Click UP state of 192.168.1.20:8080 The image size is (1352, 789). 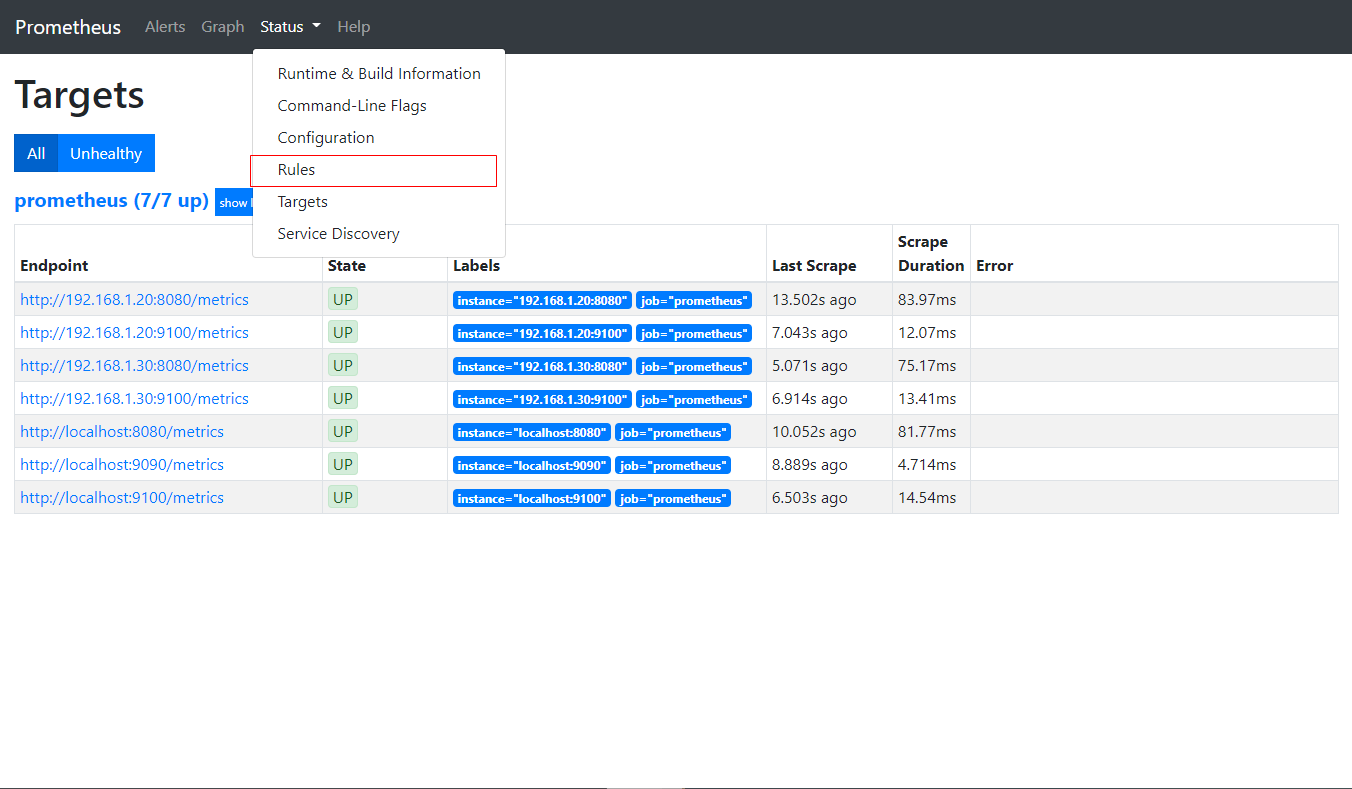pos(343,299)
